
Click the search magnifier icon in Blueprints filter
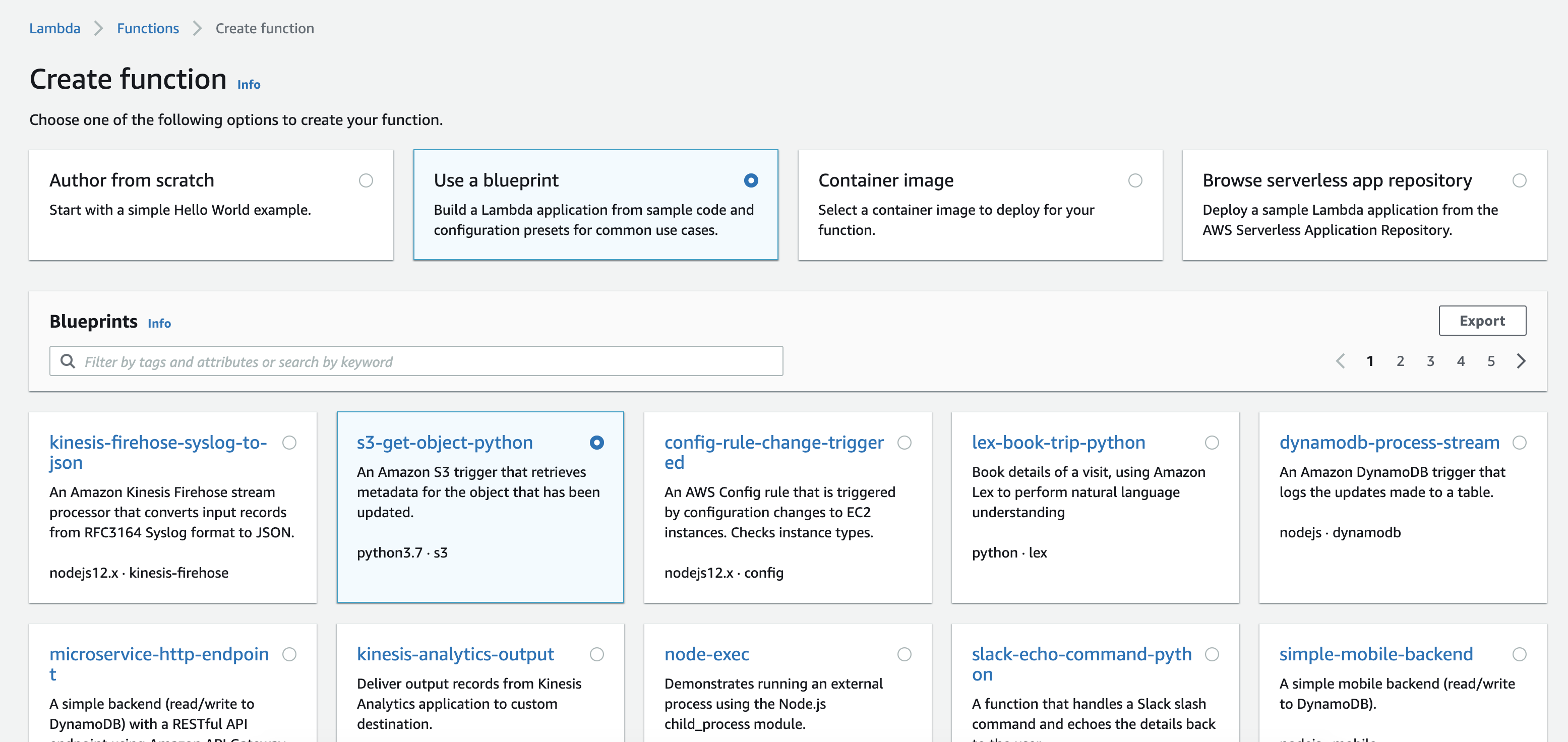pos(68,361)
